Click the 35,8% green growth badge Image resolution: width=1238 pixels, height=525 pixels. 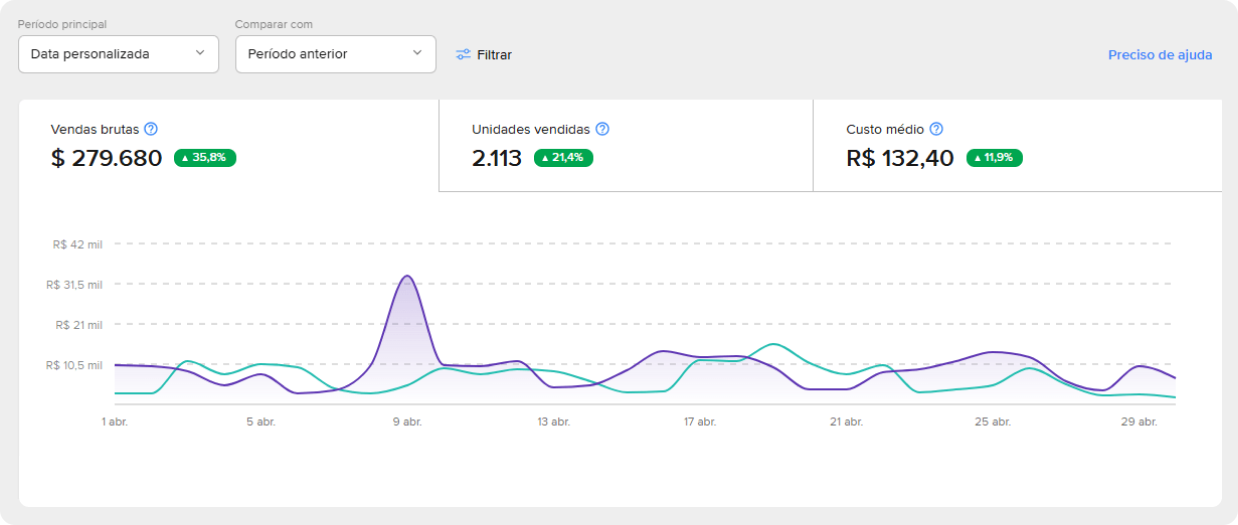click(x=205, y=158)
